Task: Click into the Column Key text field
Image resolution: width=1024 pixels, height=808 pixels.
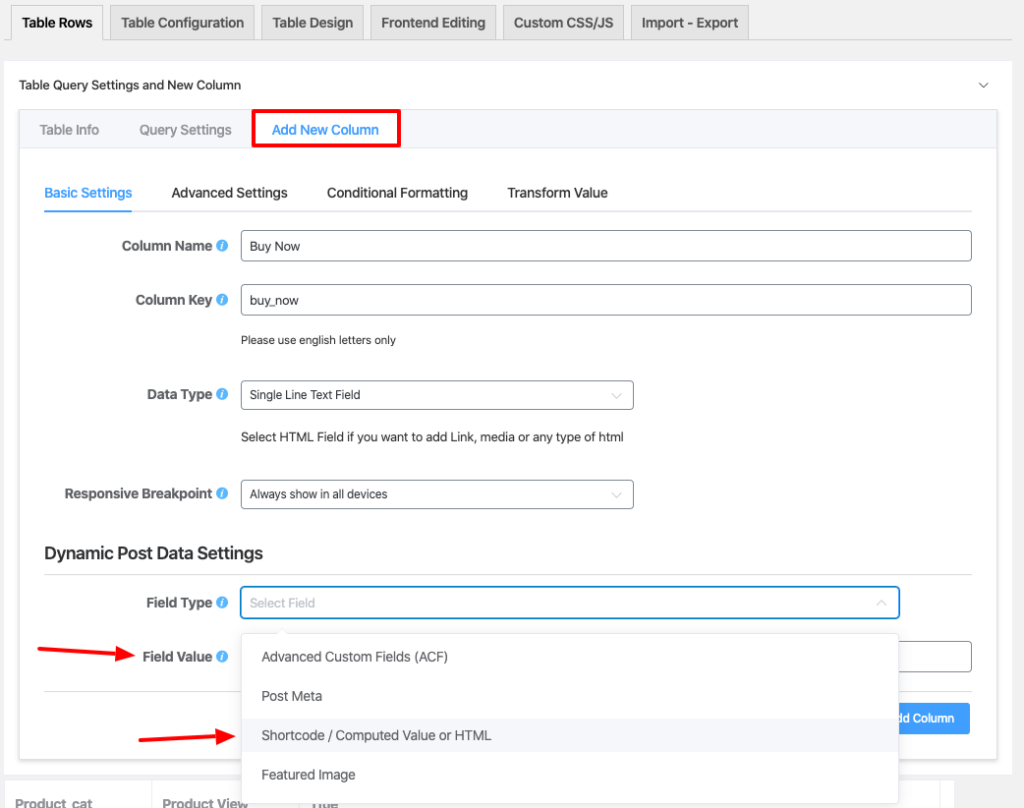Action: click(605, 300)
